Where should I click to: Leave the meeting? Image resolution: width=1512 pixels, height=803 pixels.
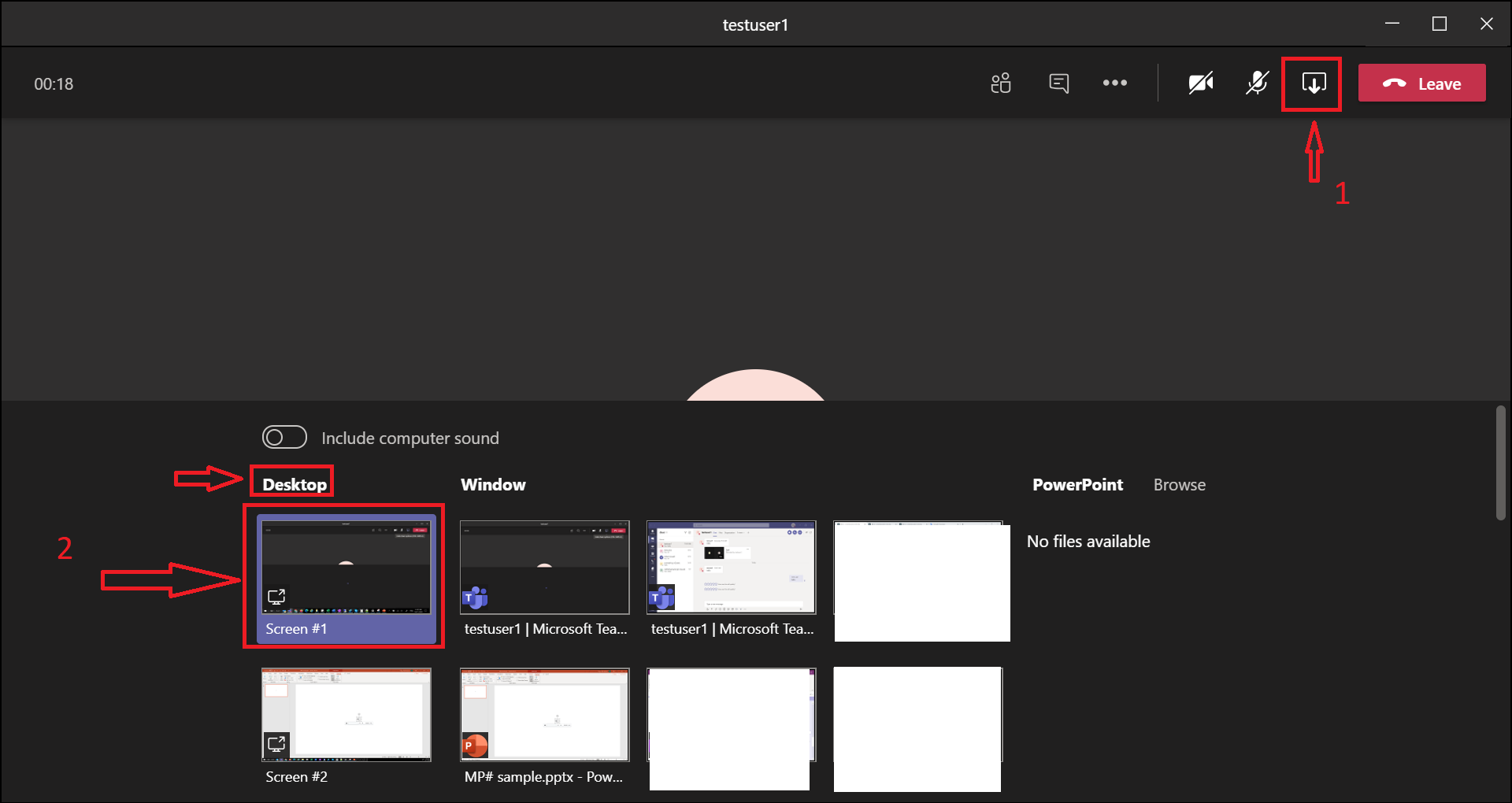[1422, 83]
